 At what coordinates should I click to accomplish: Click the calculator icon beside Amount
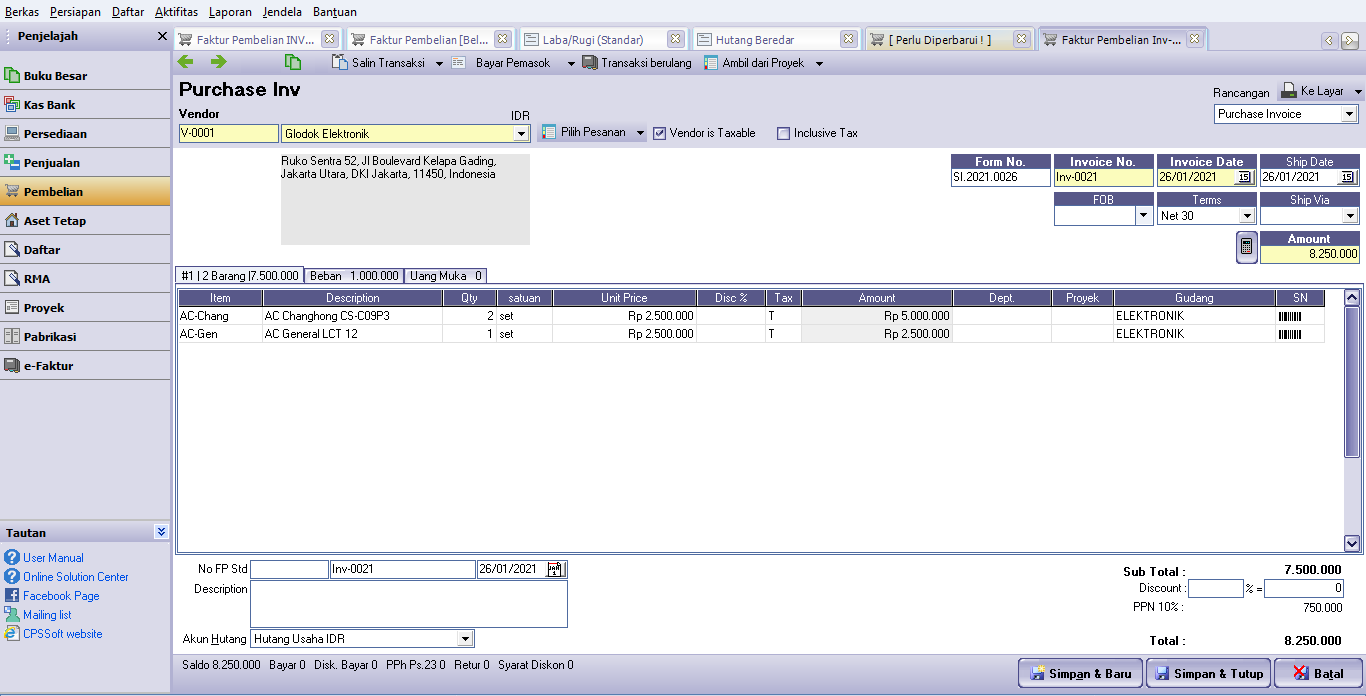[1246, 248]
